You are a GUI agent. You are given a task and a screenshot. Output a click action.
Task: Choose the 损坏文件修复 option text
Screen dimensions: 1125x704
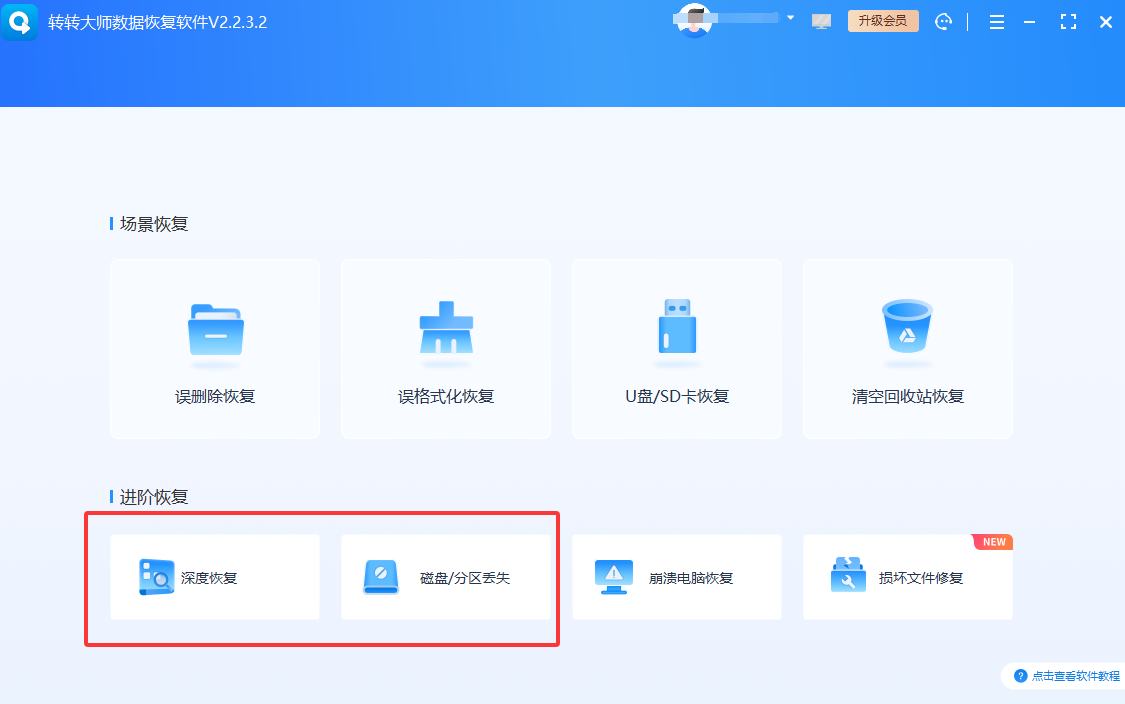(x=921, y=578)
